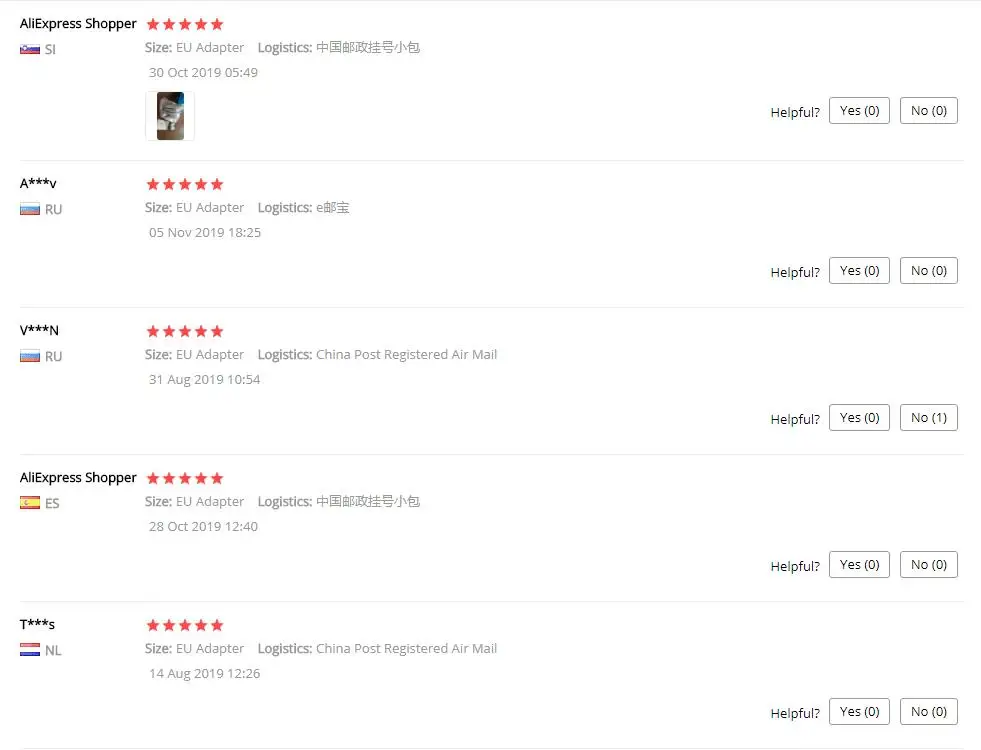Click the five-star rating of A***v's review

[x=185, y=185]
